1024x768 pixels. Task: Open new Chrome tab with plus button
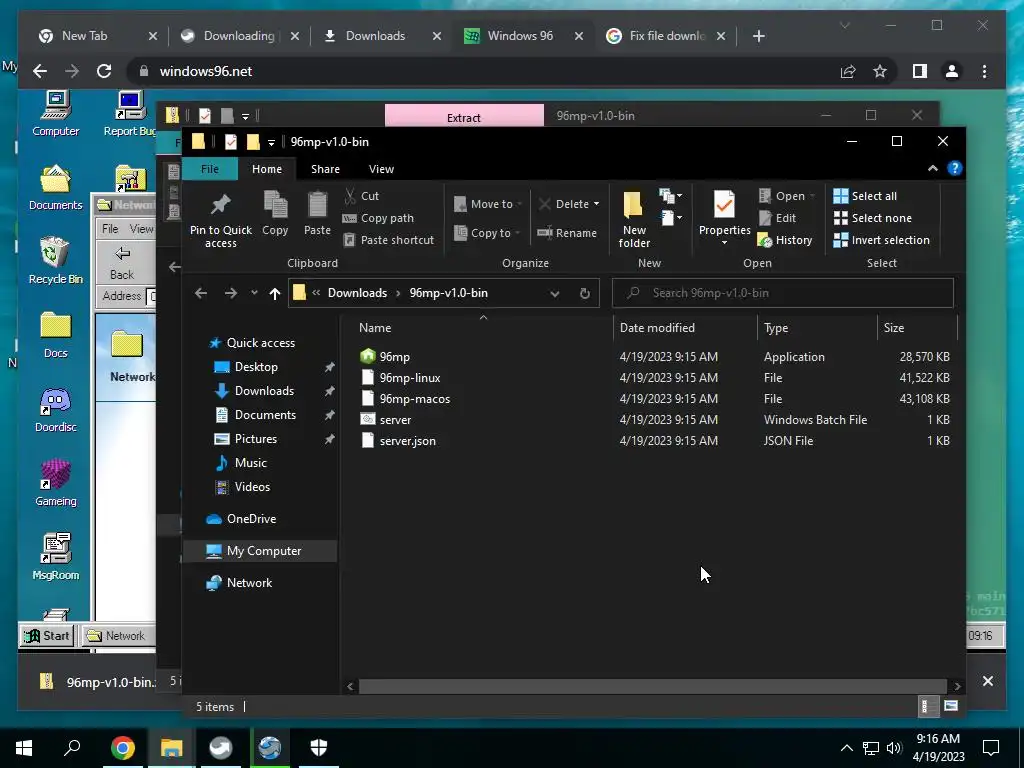click(758, 36)
